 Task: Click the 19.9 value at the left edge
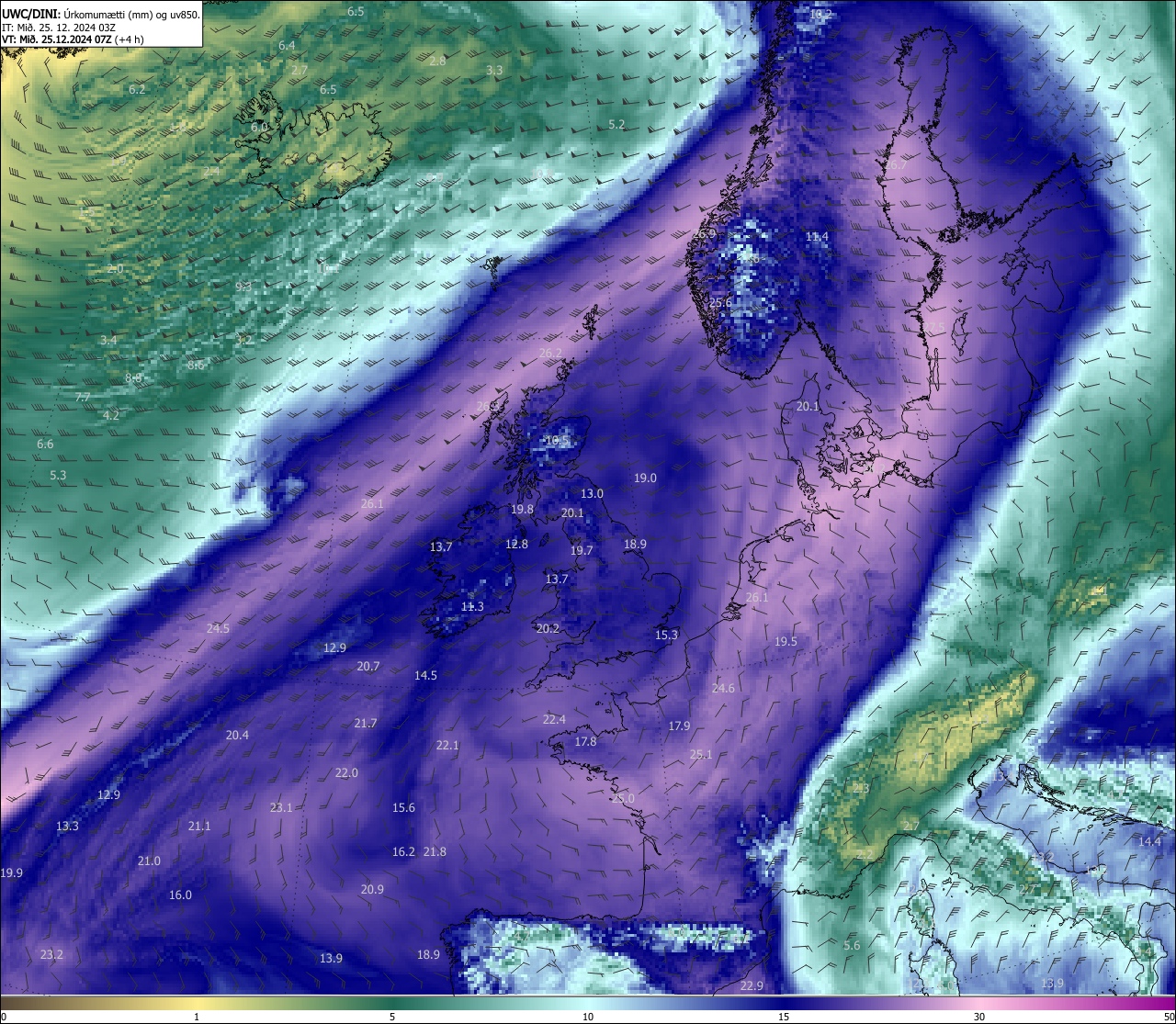click(12, 872)
